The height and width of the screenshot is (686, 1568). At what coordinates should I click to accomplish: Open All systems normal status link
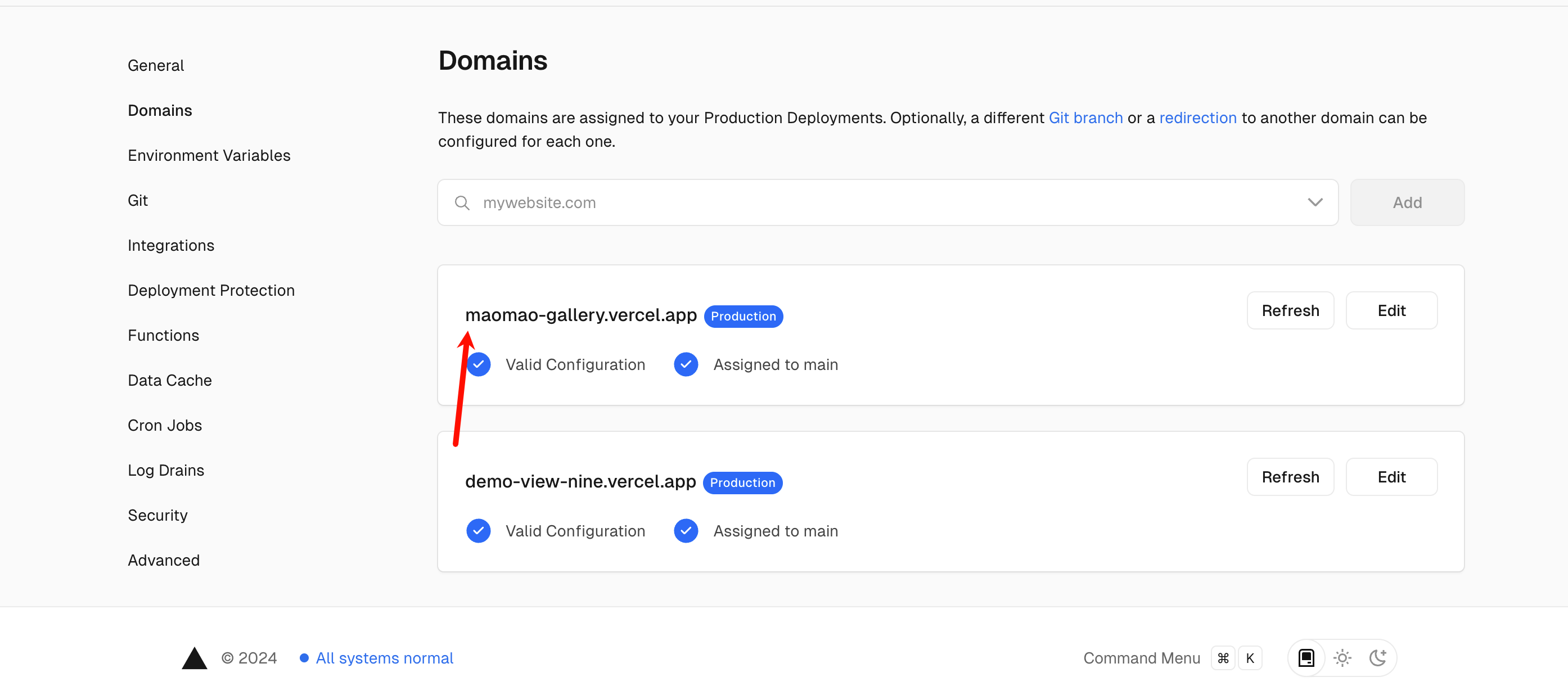(384, 658)
